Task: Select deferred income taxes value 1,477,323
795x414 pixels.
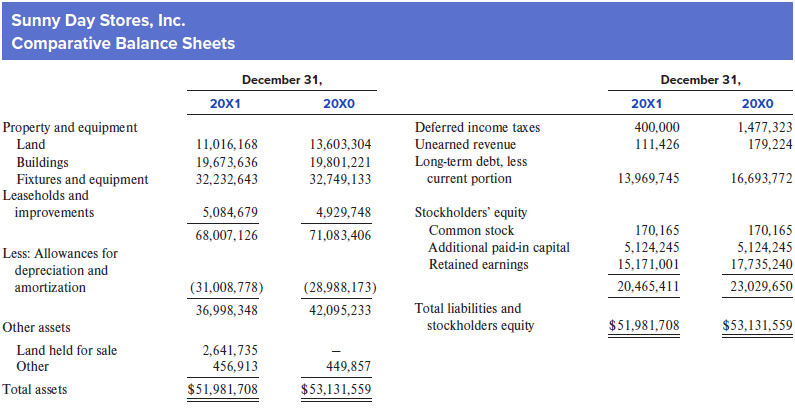Action: [x=765, y=127]
